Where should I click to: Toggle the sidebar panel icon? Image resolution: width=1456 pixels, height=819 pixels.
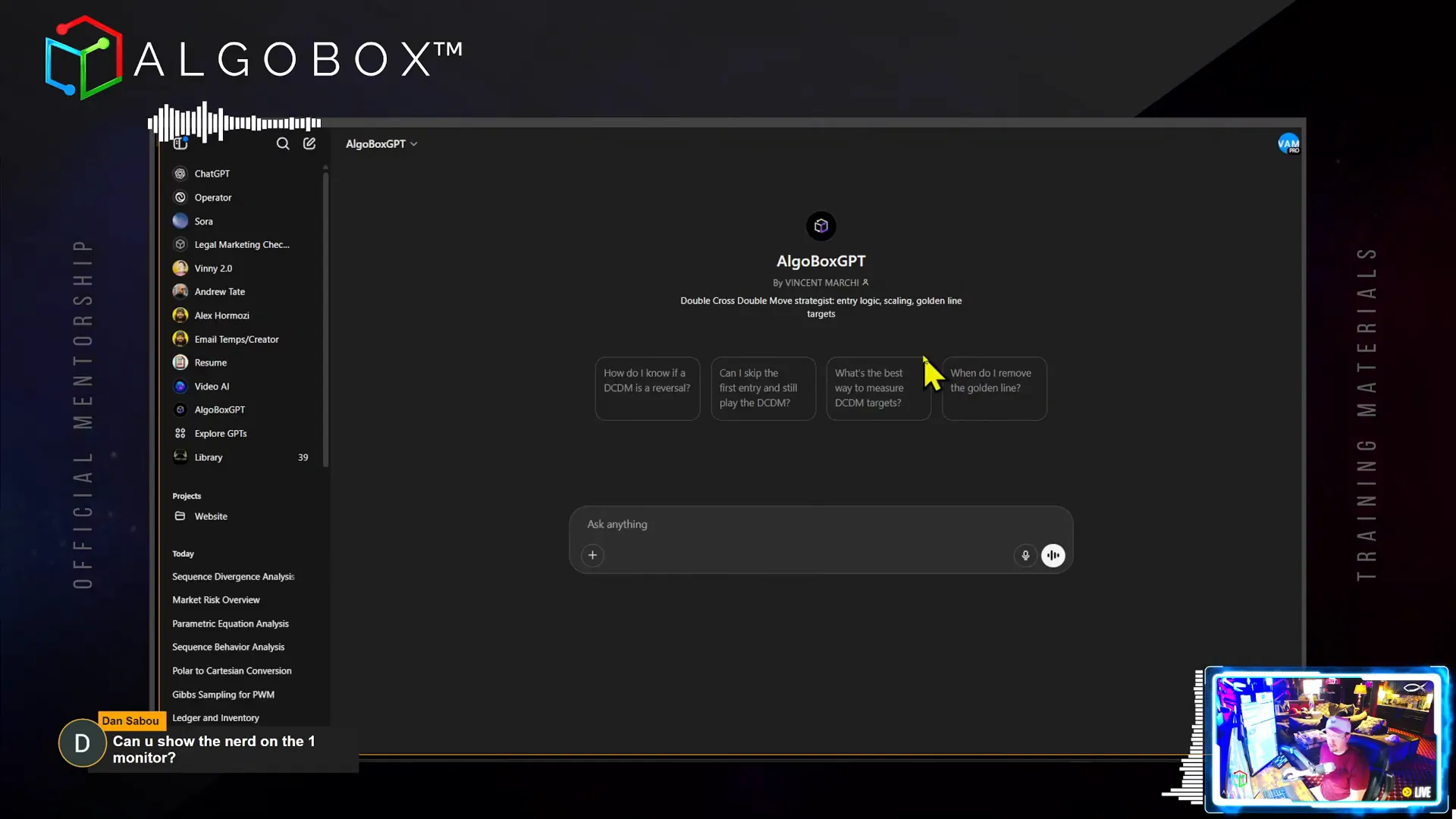180,143
